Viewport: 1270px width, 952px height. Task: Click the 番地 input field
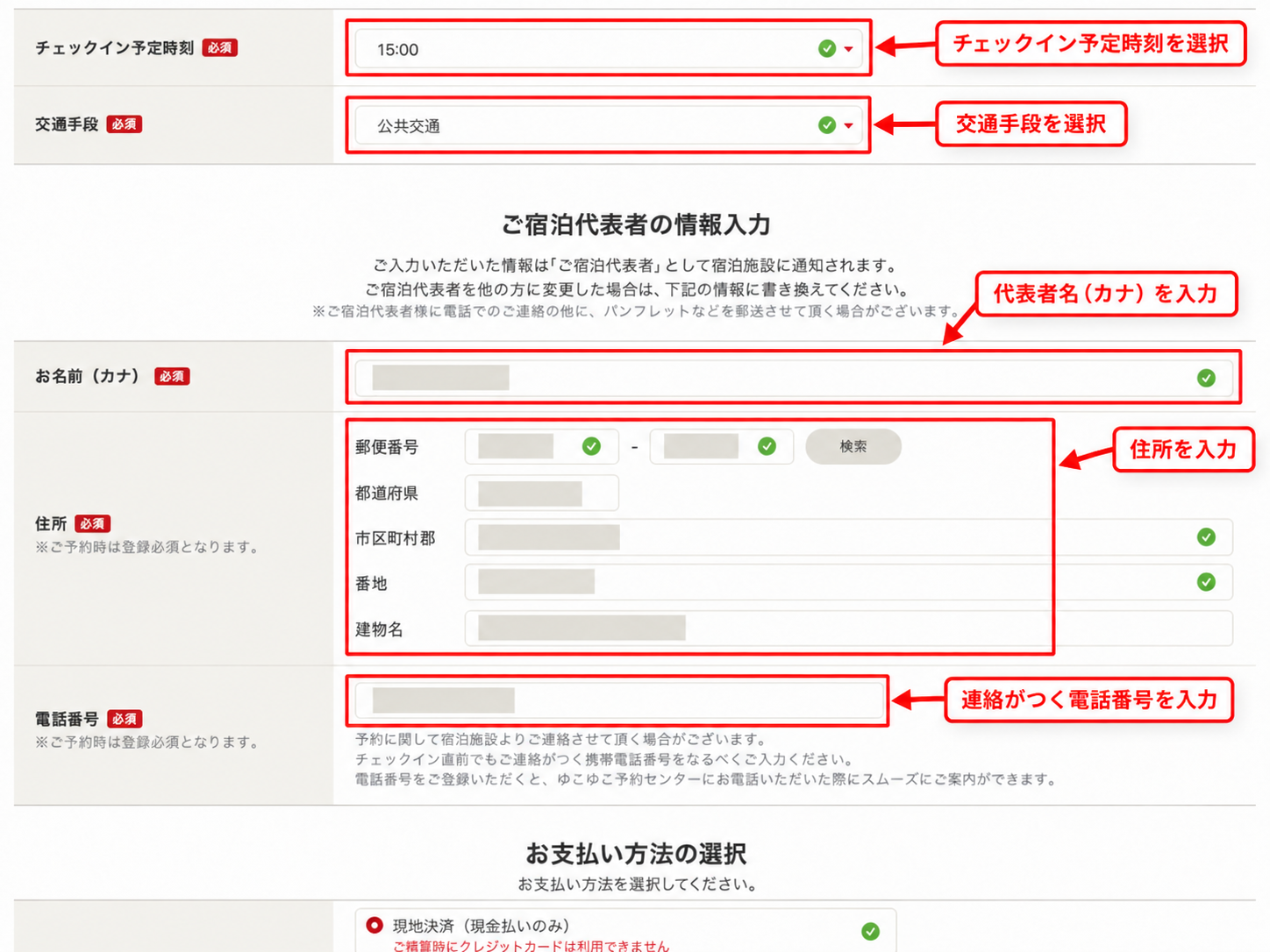(849, 582)
